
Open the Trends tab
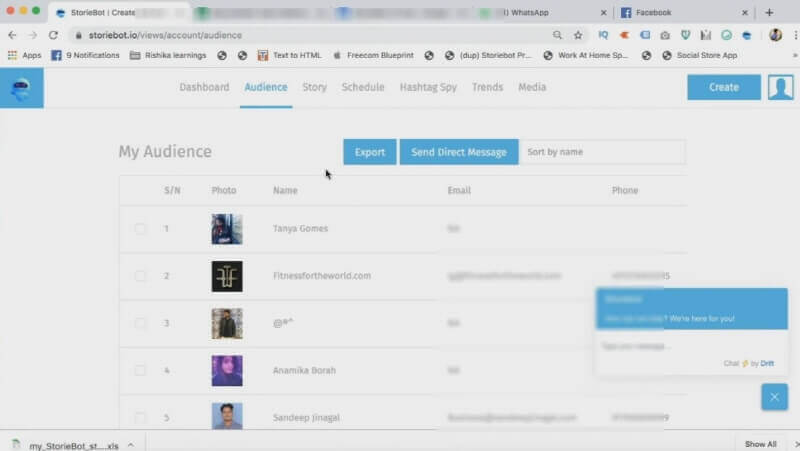487,87
